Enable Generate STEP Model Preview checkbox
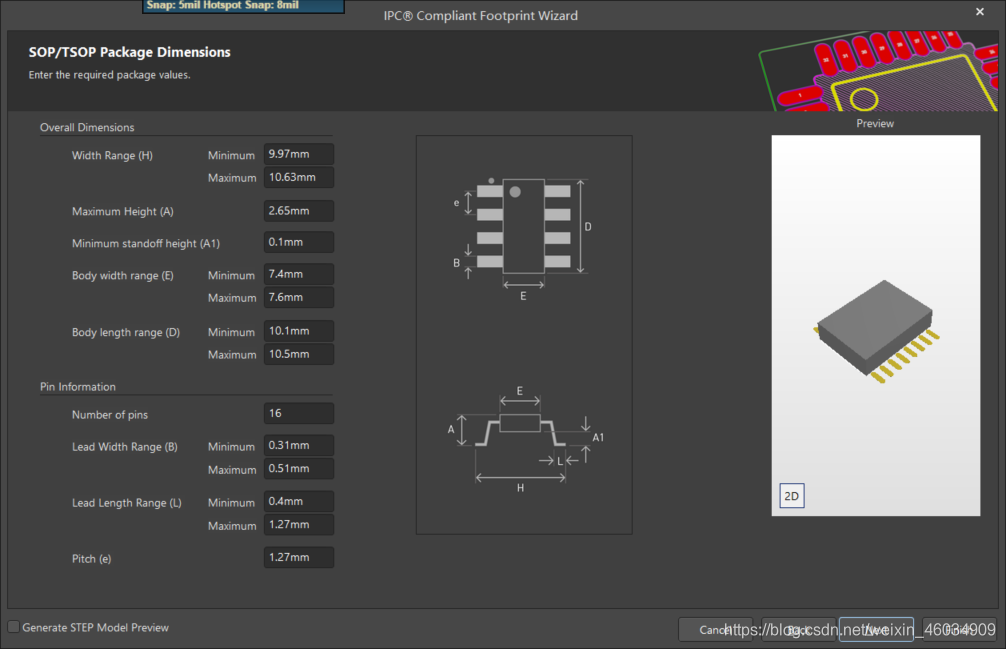Viewport: 1006px width, 649px height. click(14, 627)
